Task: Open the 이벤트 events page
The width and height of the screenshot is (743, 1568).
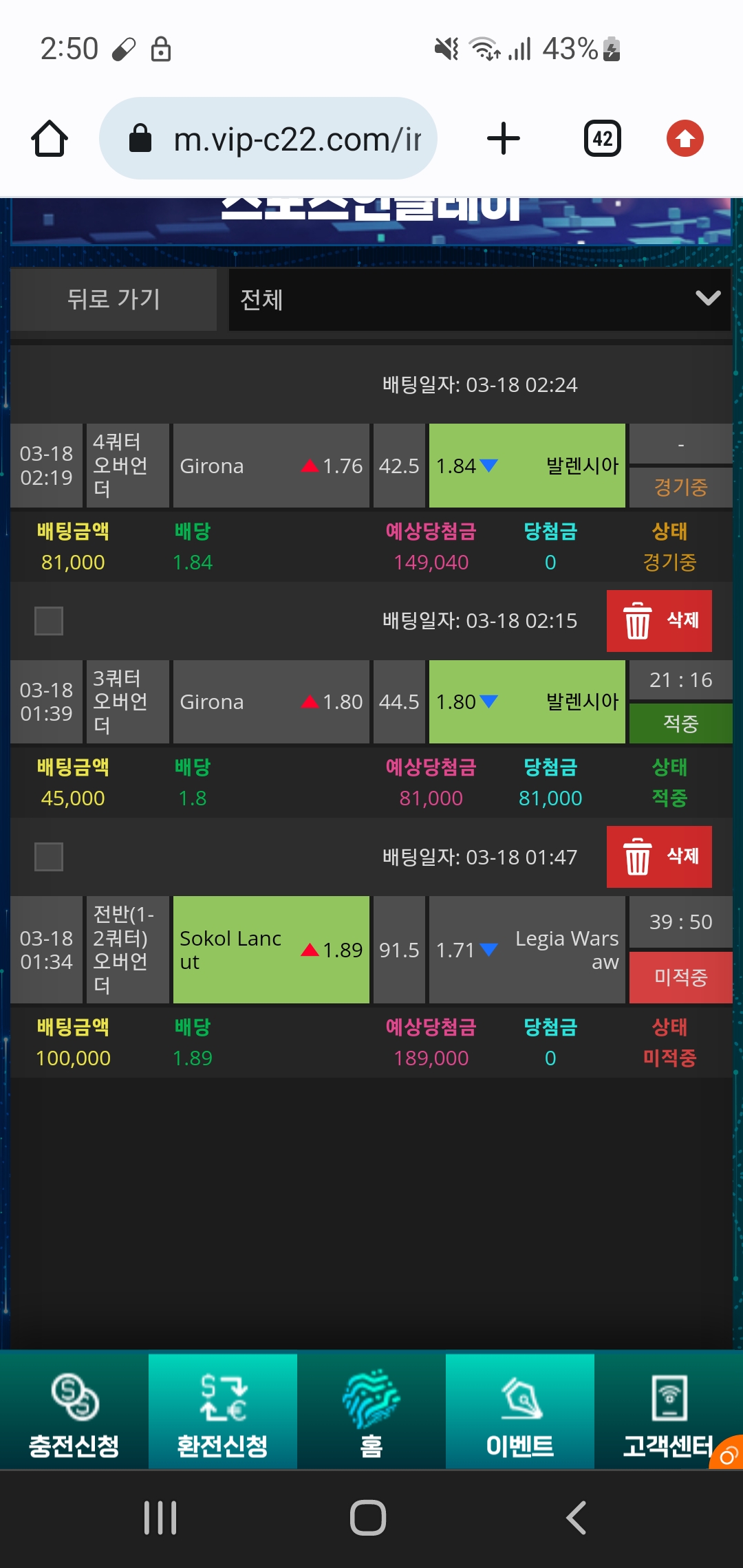Action: [520, 1411]
